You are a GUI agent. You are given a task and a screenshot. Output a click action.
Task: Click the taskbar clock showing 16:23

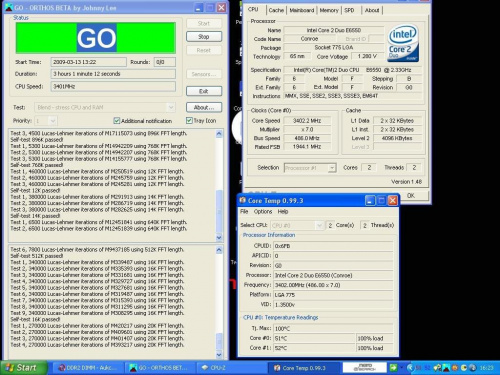(486, 368)
